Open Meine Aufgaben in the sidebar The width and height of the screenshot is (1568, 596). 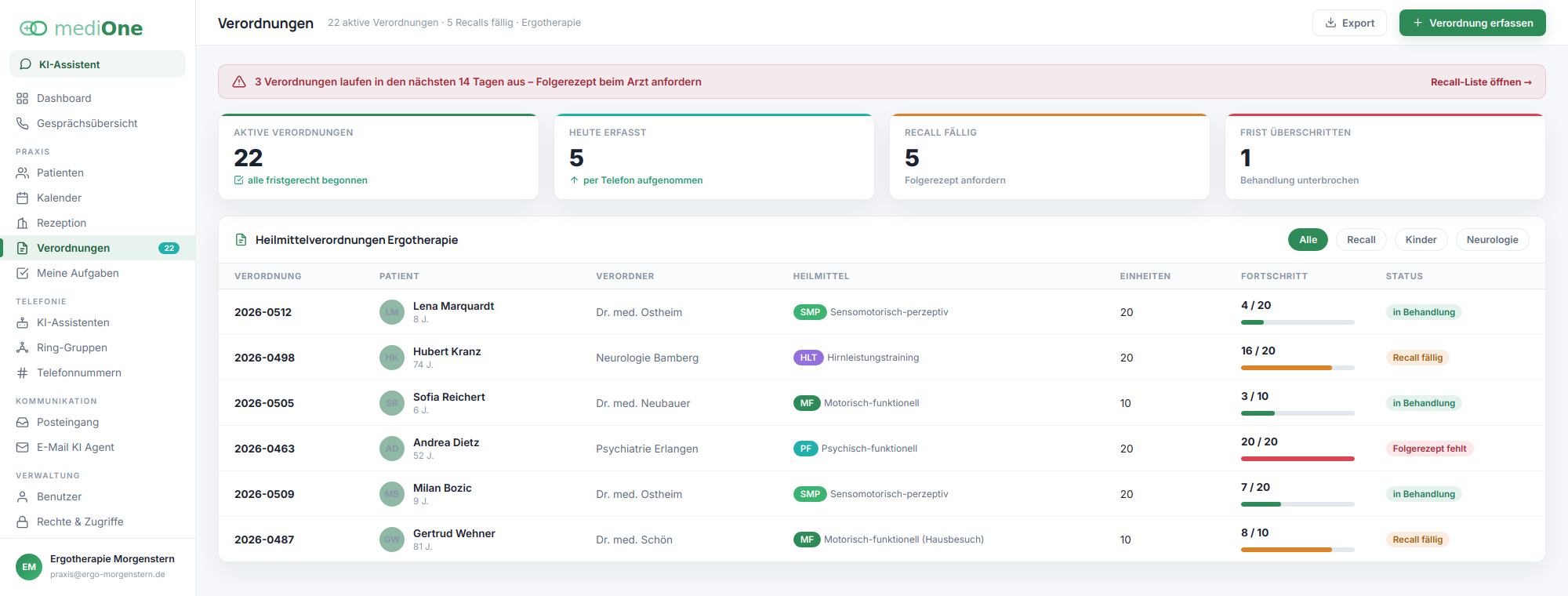[x=97, y=273]
